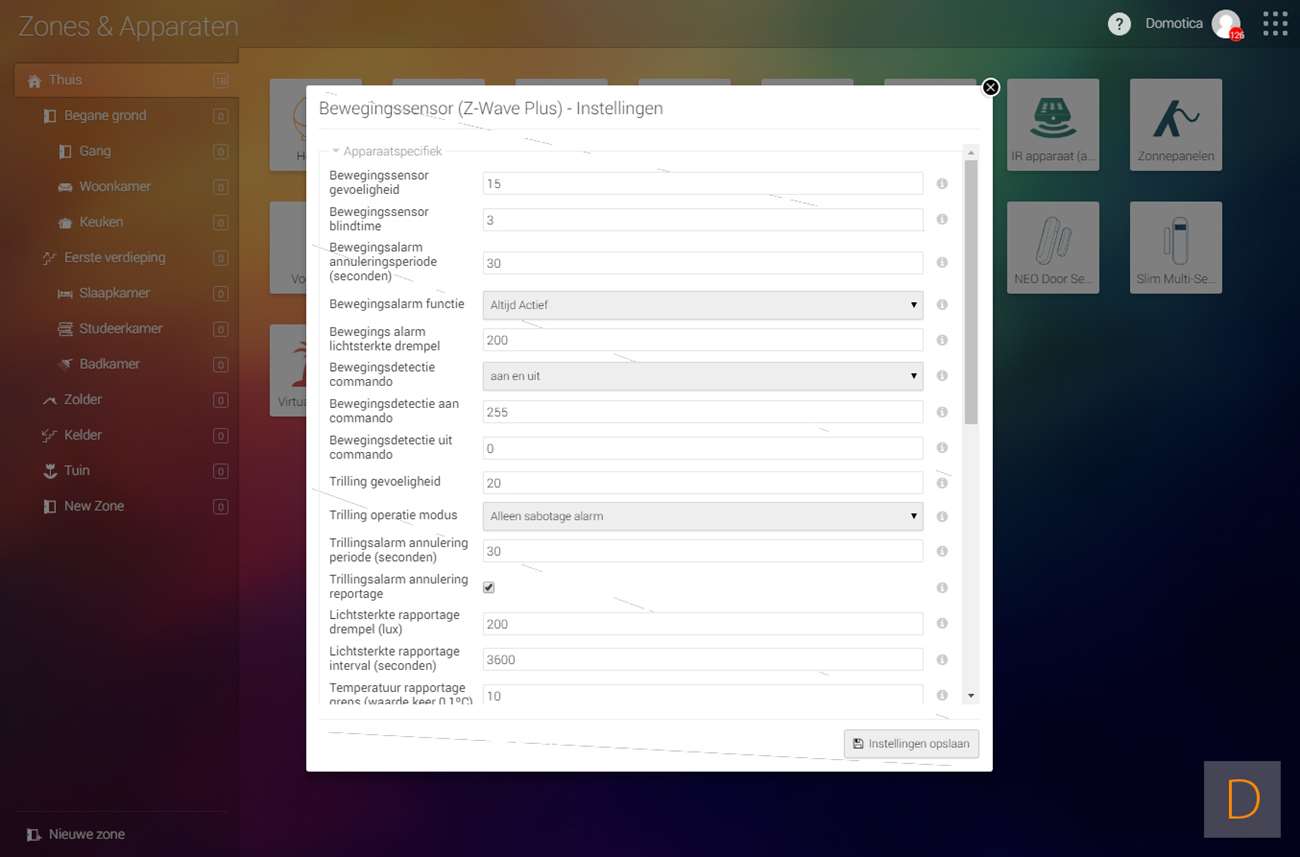Edit Lichtsterkte rapportage interval field

click(702, 660)
